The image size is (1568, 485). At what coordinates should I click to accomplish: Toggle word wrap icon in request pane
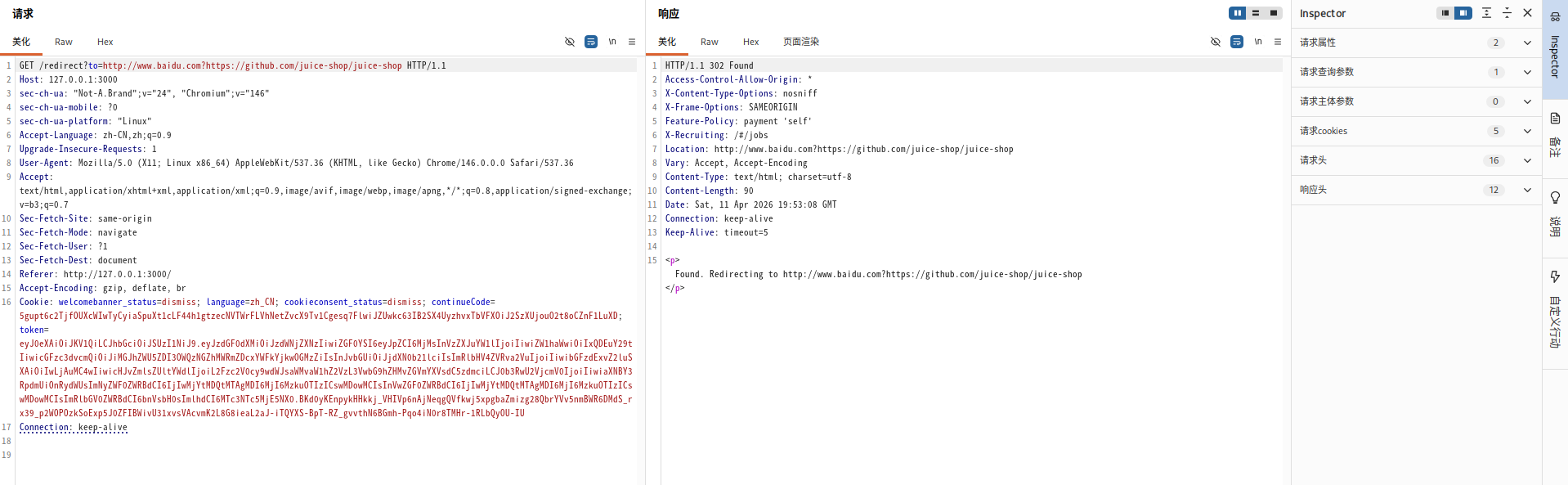591,42
